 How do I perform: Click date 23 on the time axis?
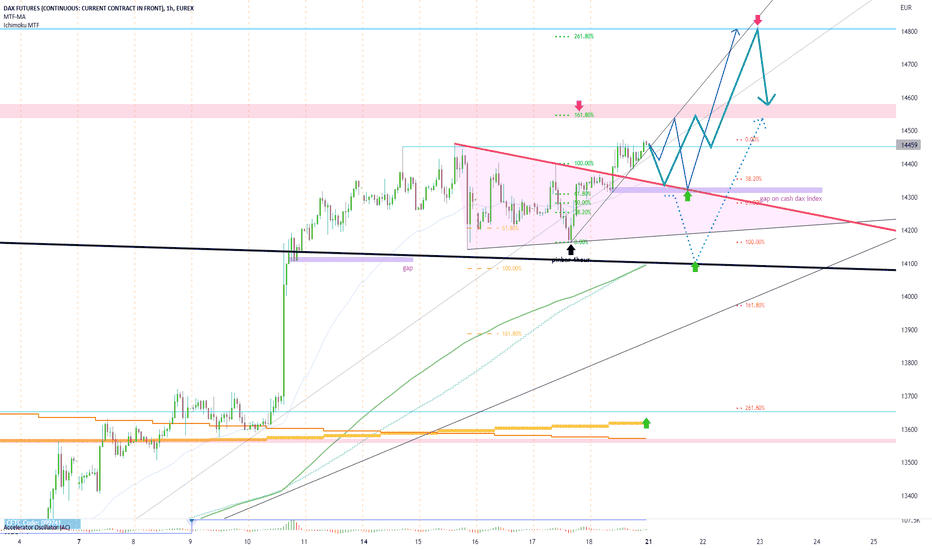760,542
